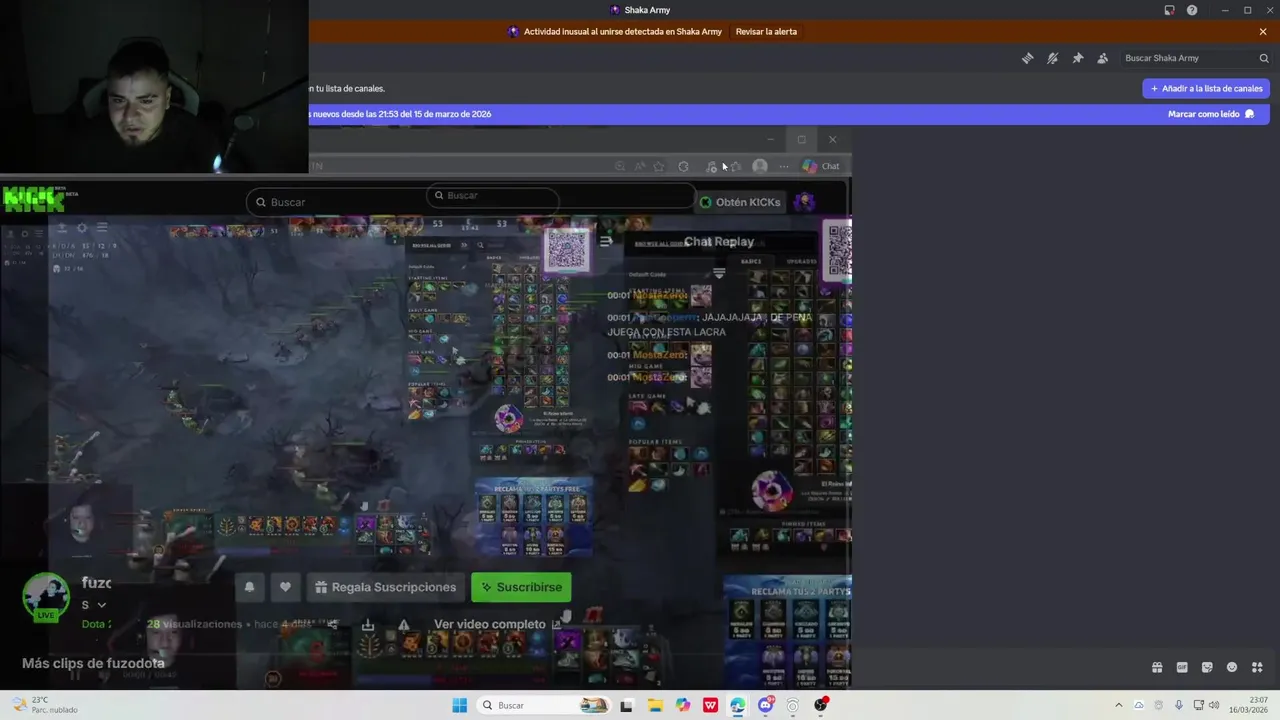Open browser three-dots menu

[784, 166]
